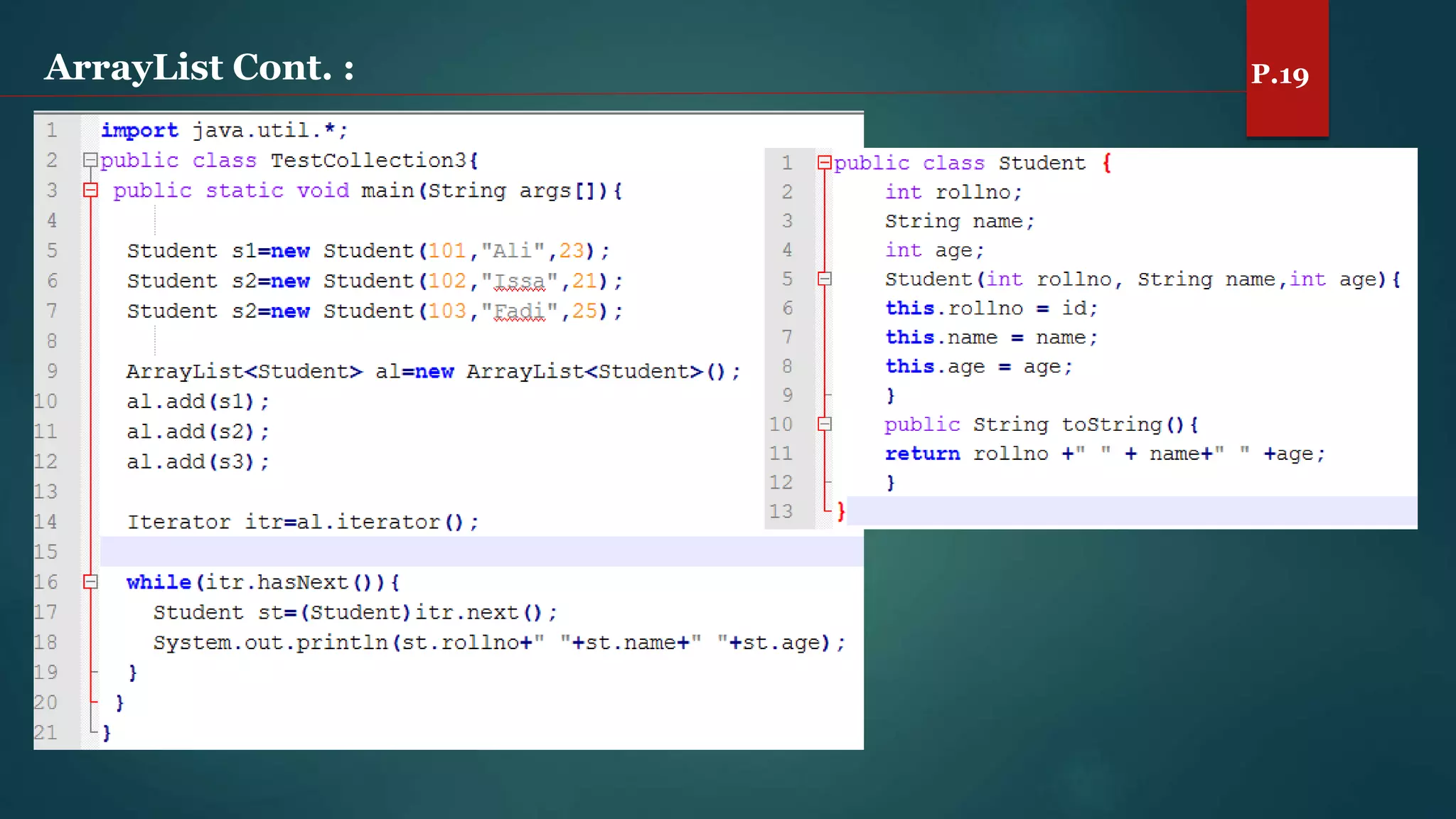Click the 'ArrayList<Student> al=new' line
The width and height of the screenshot is (1456, 819).
pos(433,371)
